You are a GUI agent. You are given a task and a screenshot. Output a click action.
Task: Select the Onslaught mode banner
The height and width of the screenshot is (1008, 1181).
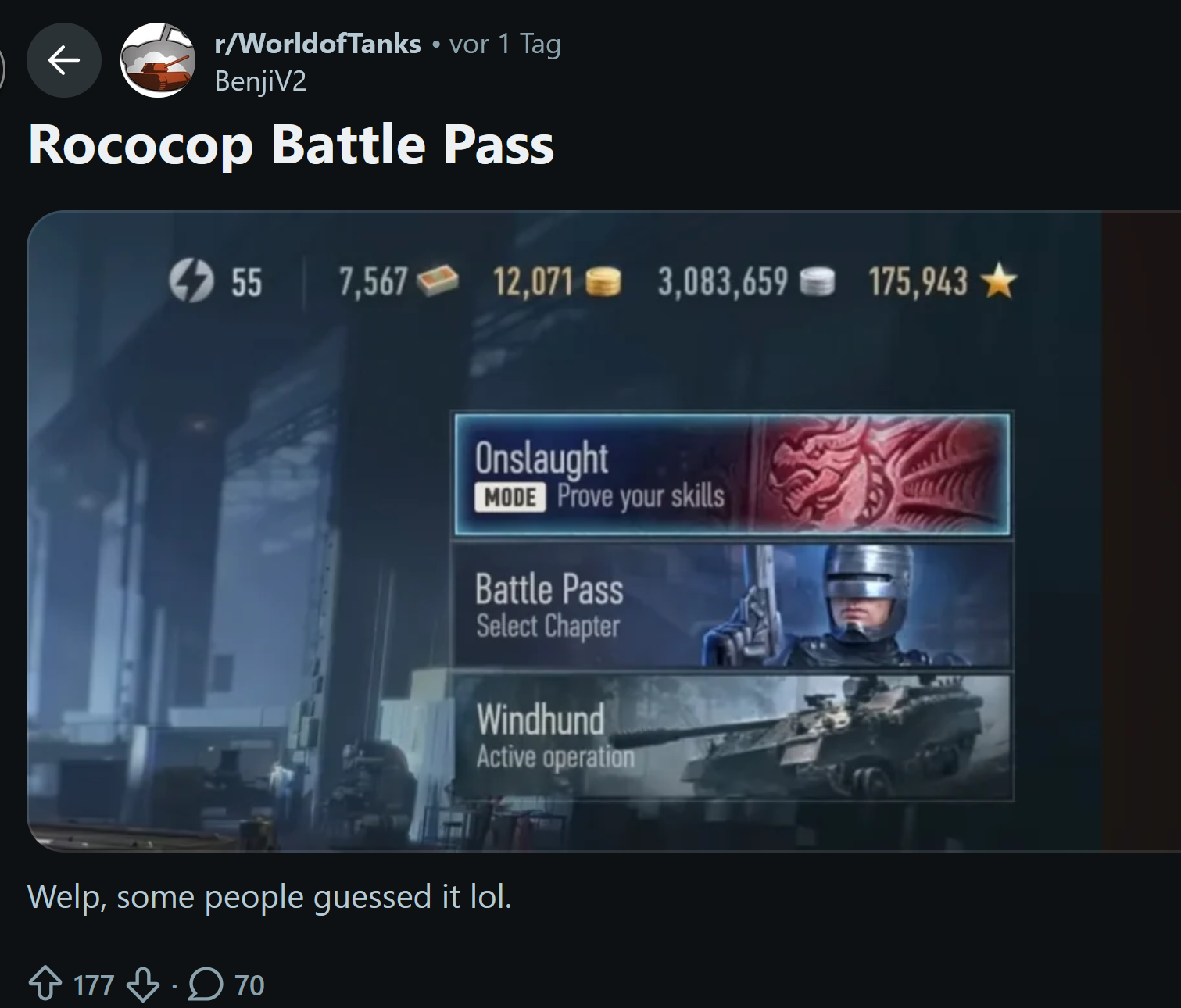[x=732, y=474]
